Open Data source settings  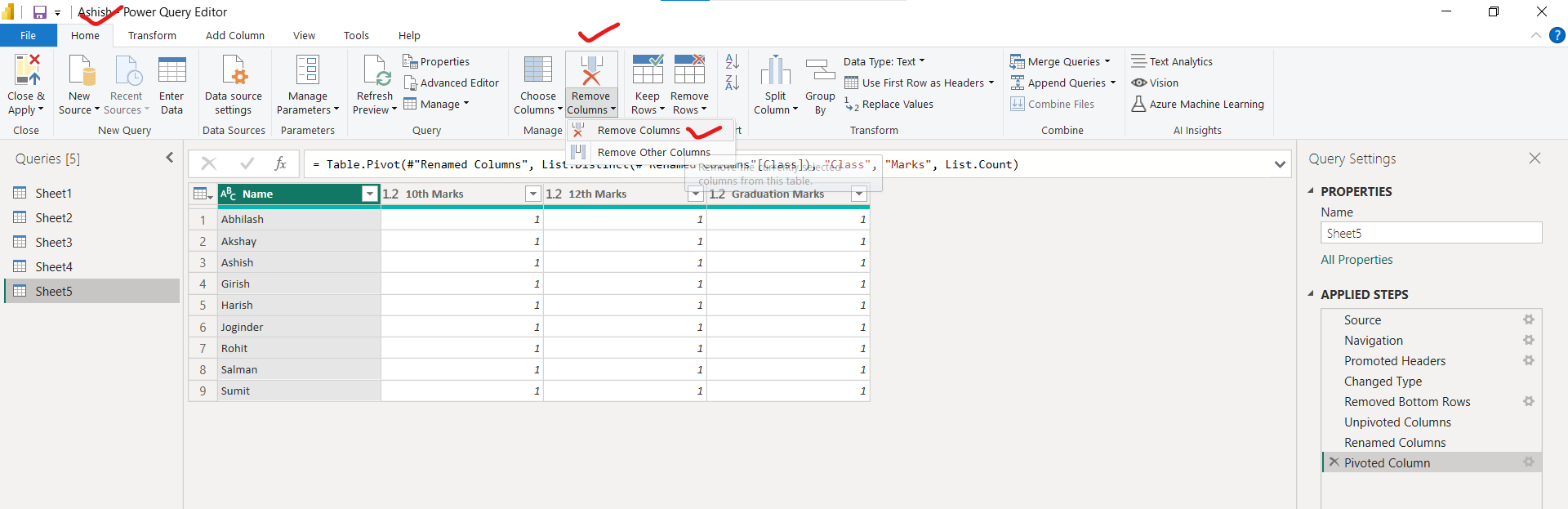click(234, 71)
